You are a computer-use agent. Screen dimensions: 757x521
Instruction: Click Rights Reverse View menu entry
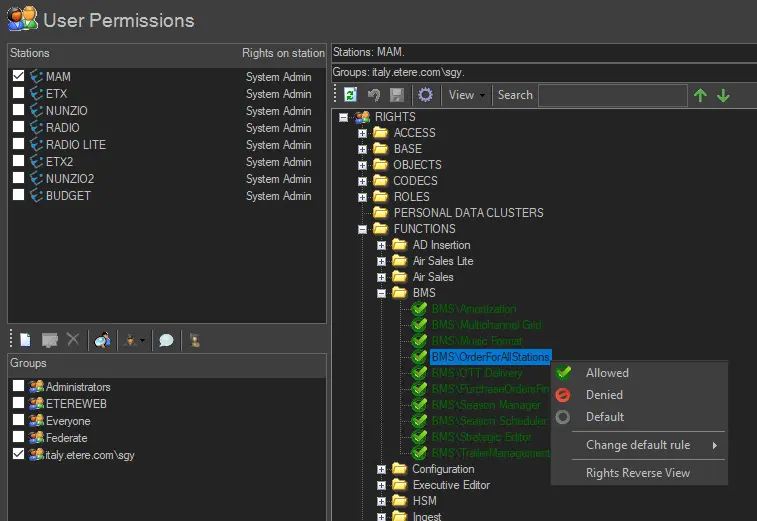coord(637,473)
